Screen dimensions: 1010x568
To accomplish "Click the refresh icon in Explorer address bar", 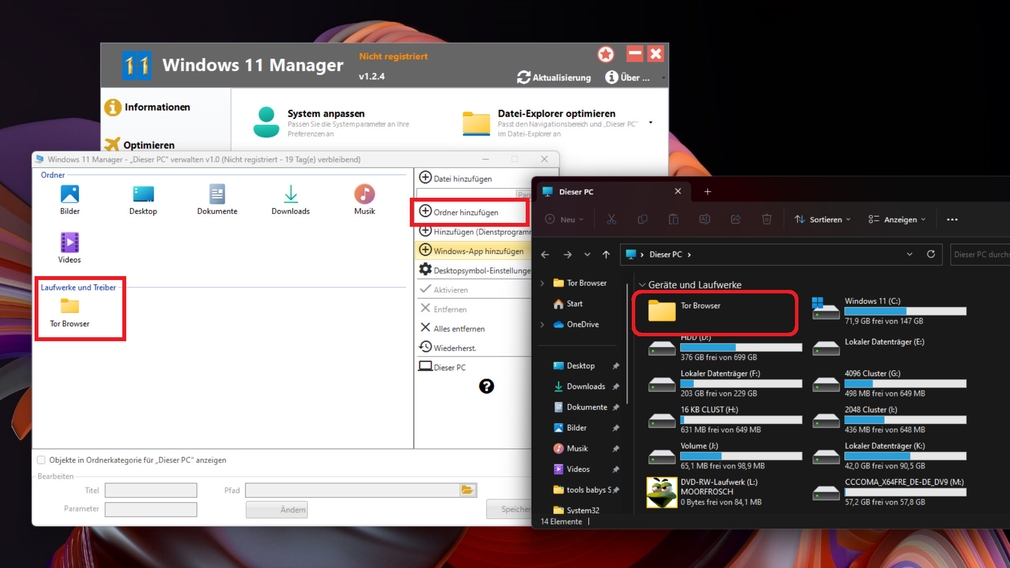I will tap(931, 255).
